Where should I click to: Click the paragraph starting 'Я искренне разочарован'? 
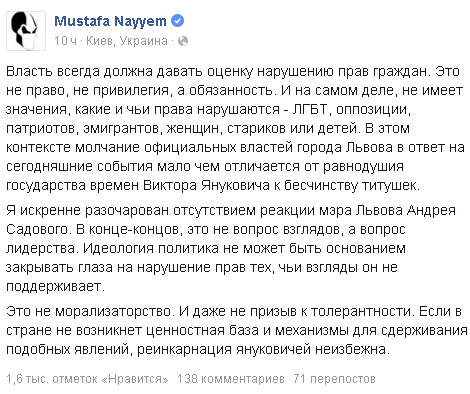coord(231,248)
